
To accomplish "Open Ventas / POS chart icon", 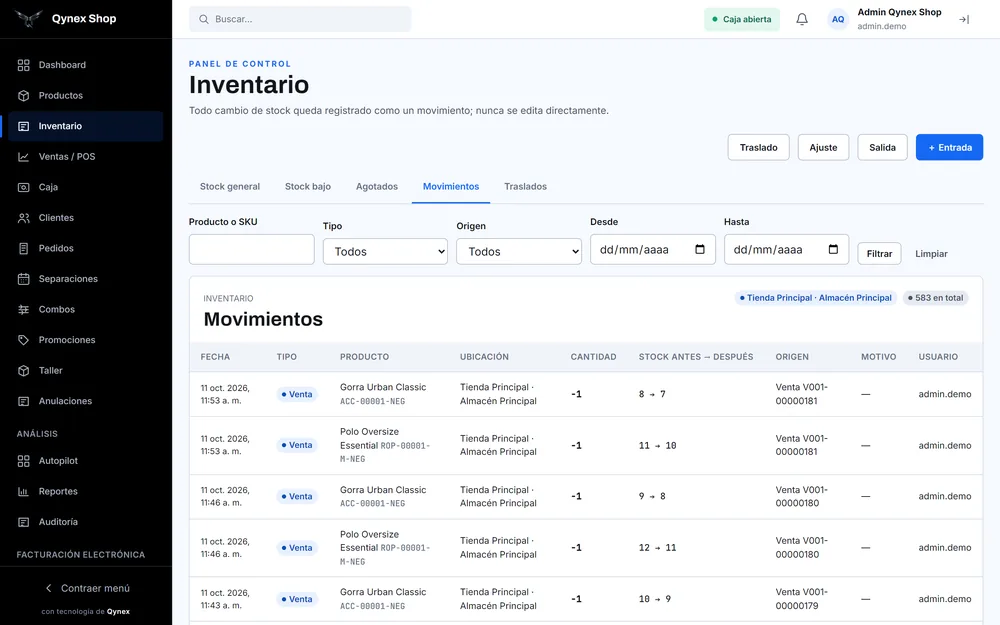I will click(24, 157).
